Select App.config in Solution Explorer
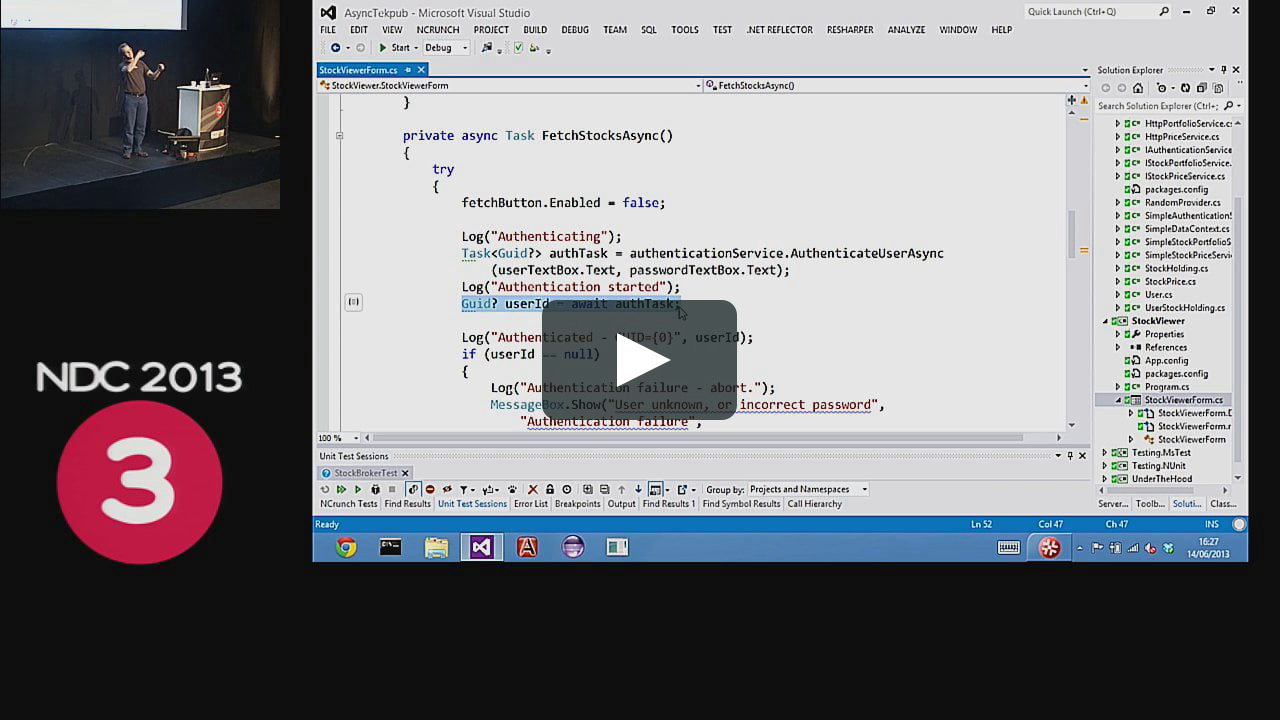Viewport: 1280px width, 720px height. coord(1166,361)
